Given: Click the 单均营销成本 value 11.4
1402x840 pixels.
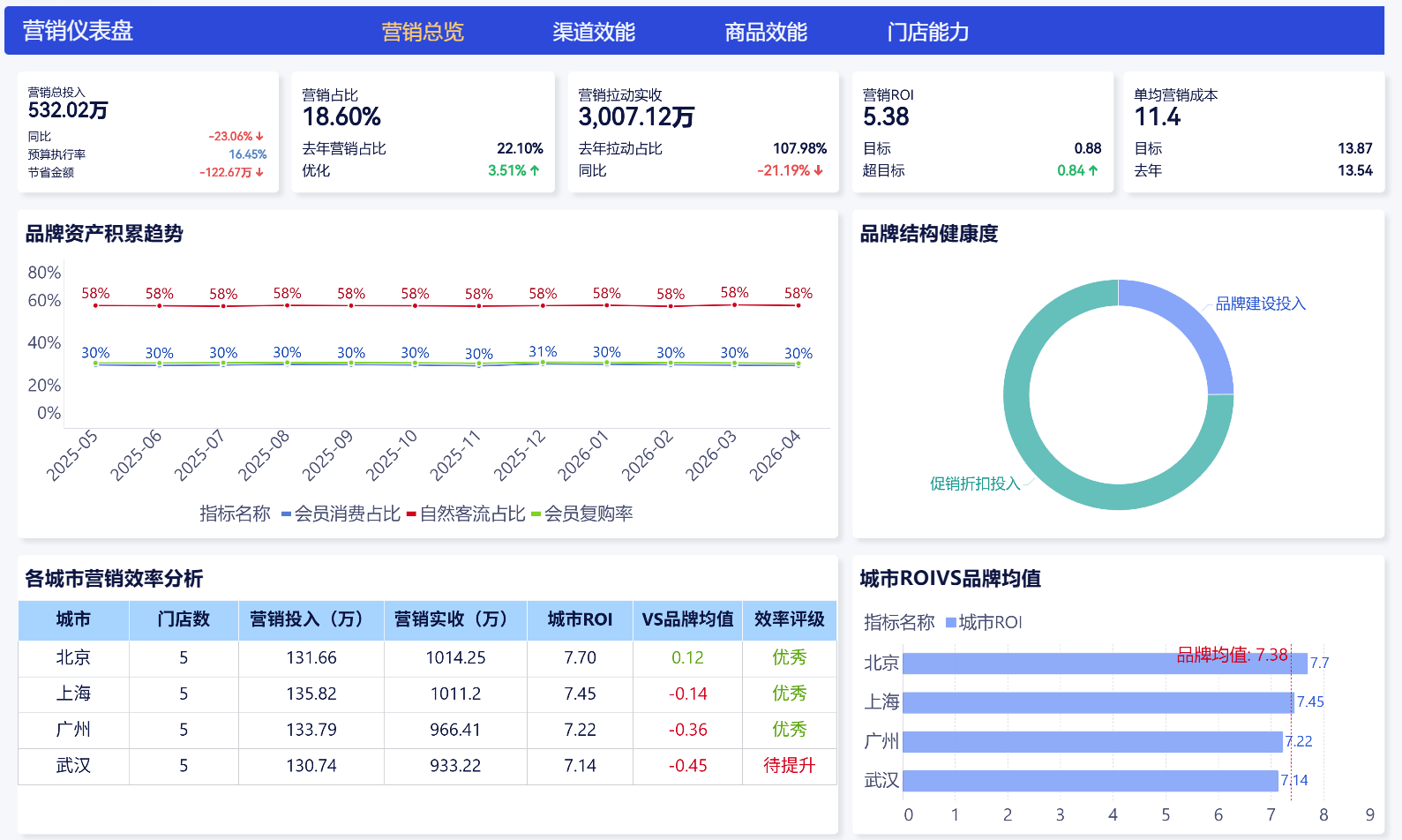Looking at the screenshot, I should coord(1157,116).
